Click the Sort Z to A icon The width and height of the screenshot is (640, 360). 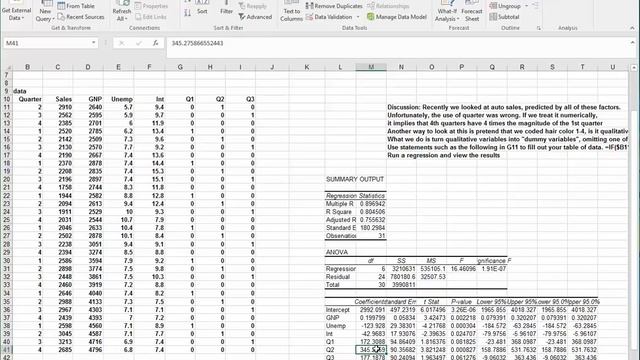click(187, 13)
